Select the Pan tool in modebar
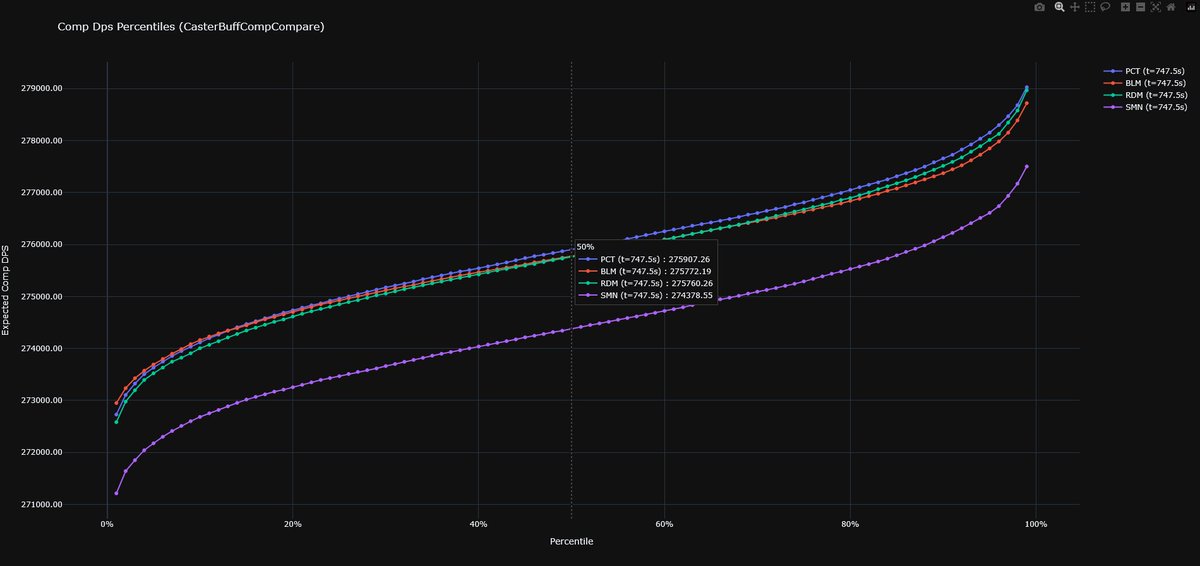 pyautogui.click(x=1075, y=7)
